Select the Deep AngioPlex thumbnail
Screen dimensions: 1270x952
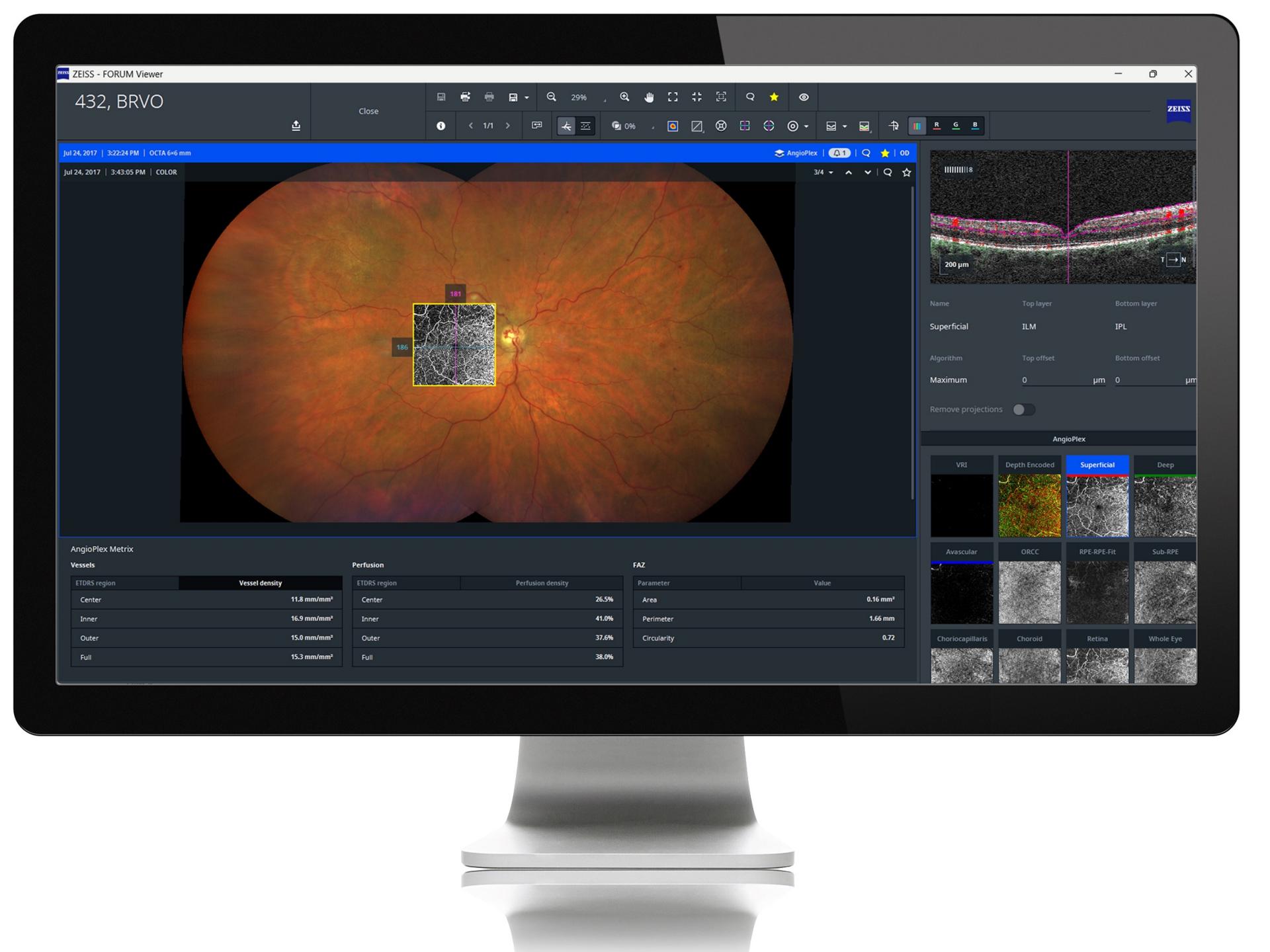click(x=1165, y=505)
